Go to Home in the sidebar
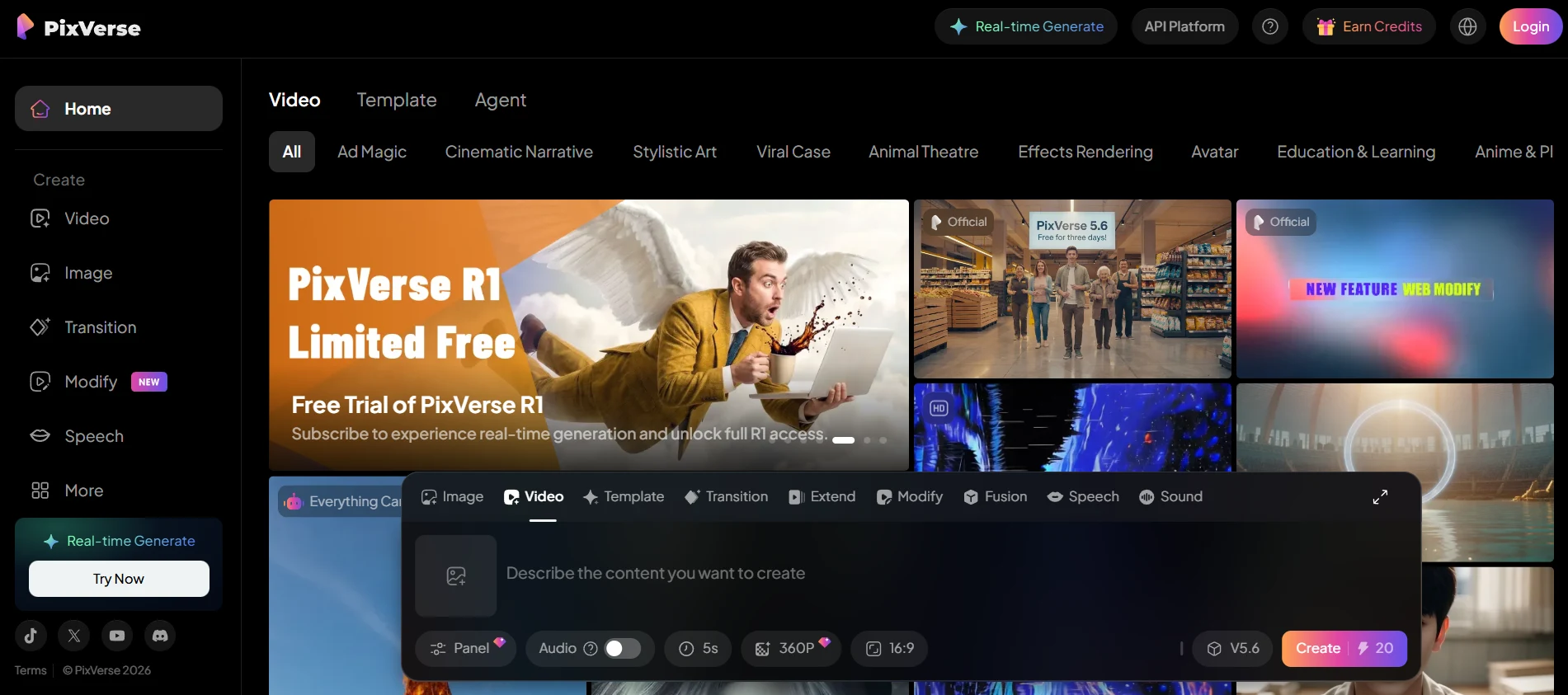Viewport: 1568px width, 695px height. coord(119,109)
